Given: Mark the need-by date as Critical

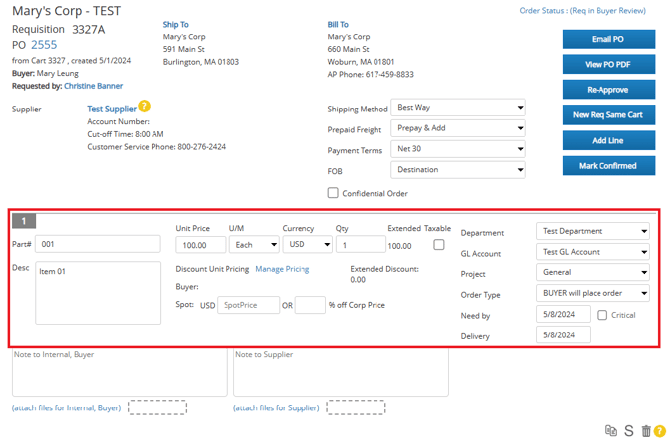Looking at the screenshot, I should (602, 315).
